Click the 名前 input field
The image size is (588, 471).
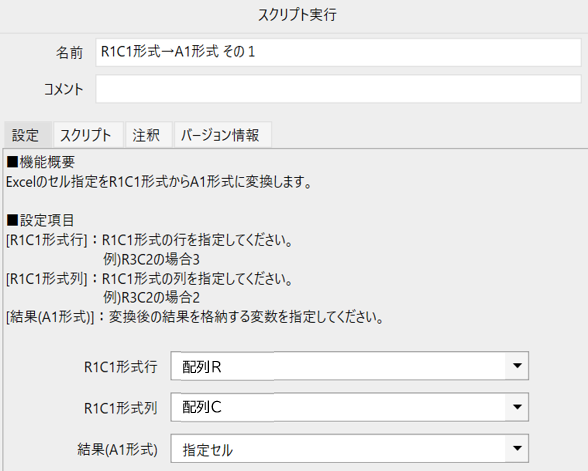[x=338, y=52]
